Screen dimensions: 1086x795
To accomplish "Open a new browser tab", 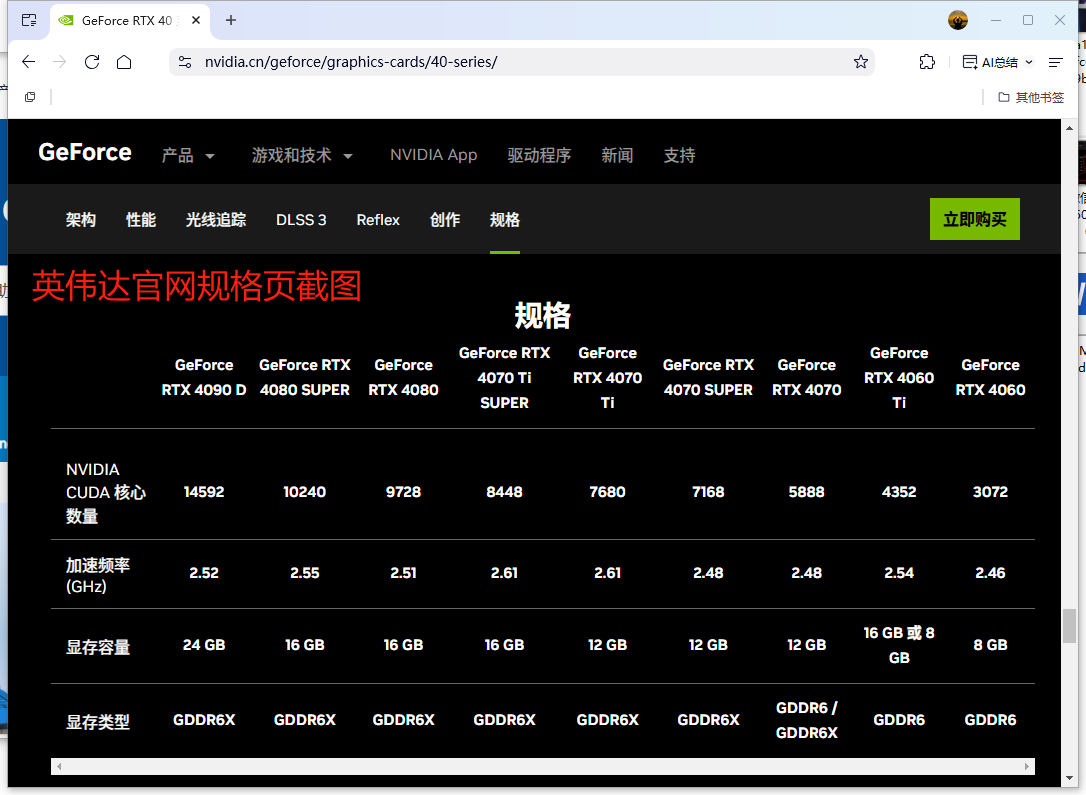I will [x=231, y=21].
